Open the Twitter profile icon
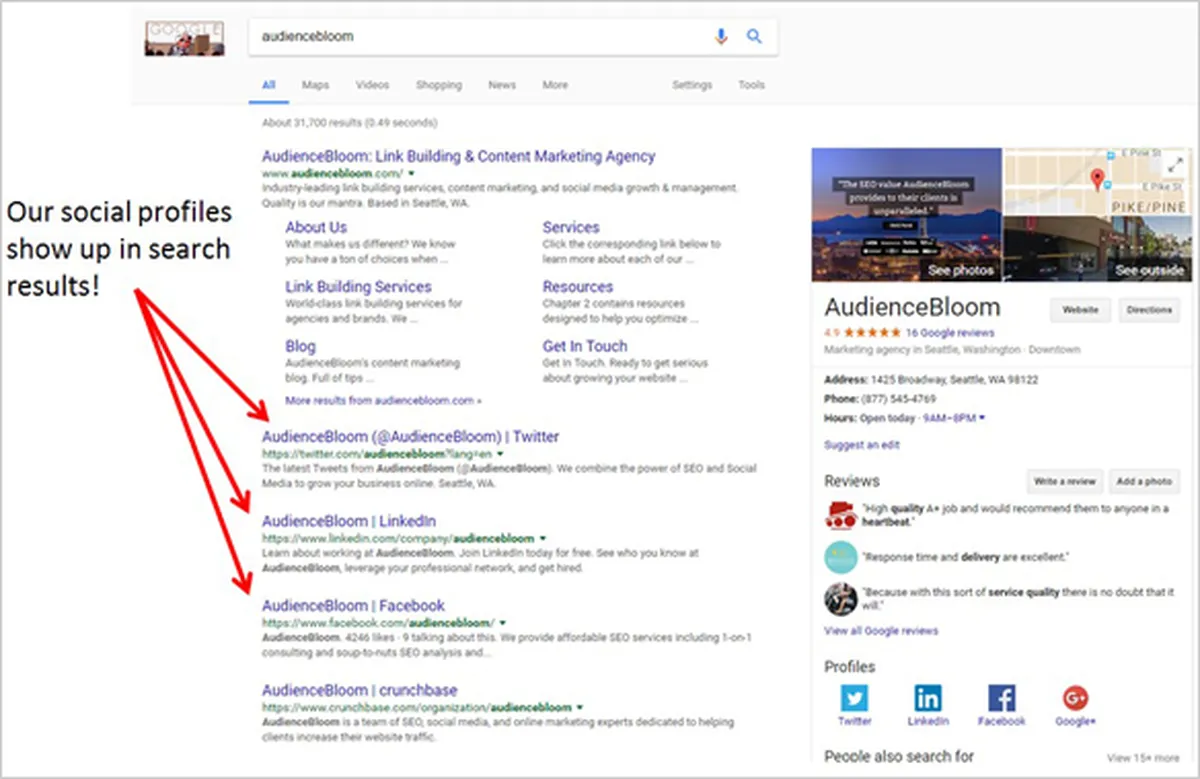The height and width of the screenshot is (779, 1200). tap(854, 698)
